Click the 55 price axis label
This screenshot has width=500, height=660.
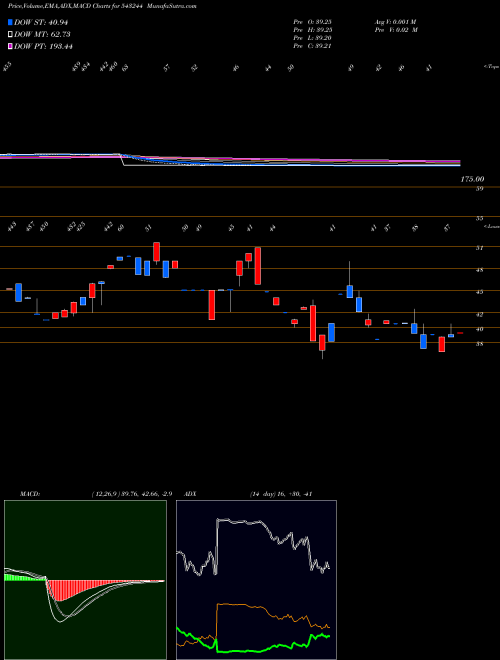click(x=479, y=218)
